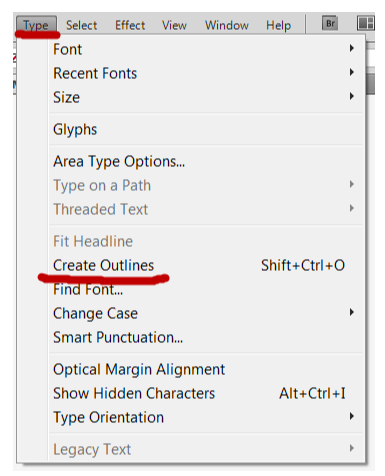Expand the Recent Fonts submenu

click(x=206, y=73)
